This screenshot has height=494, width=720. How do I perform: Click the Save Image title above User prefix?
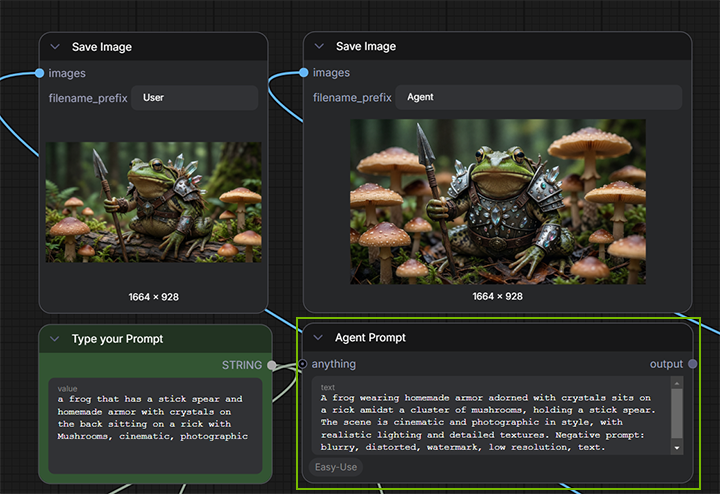[x=102, y=47]
